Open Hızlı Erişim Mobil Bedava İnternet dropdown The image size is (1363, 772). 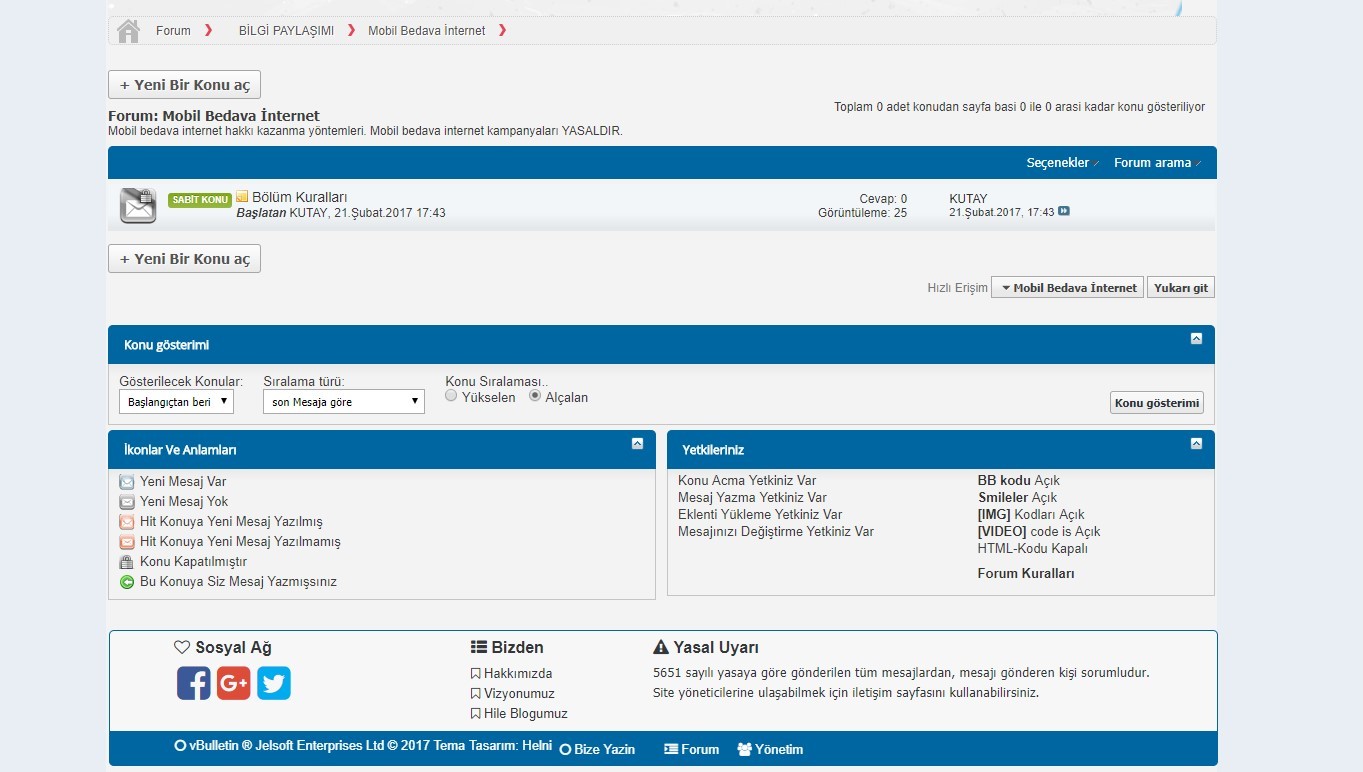click(1067, 288)
